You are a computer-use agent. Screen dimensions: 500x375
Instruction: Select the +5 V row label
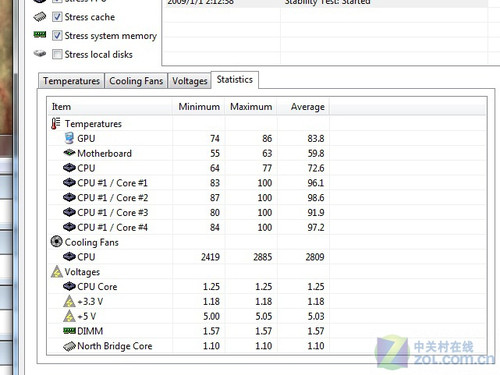tap(87, 316)
